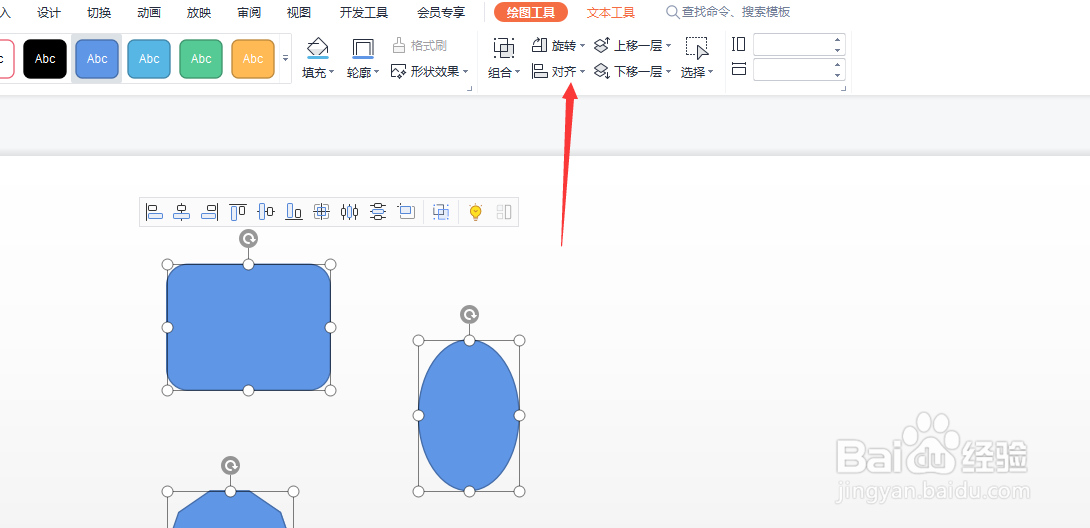
Task: Open the Transitions (切换) tab
Action: tap(99, 13)
